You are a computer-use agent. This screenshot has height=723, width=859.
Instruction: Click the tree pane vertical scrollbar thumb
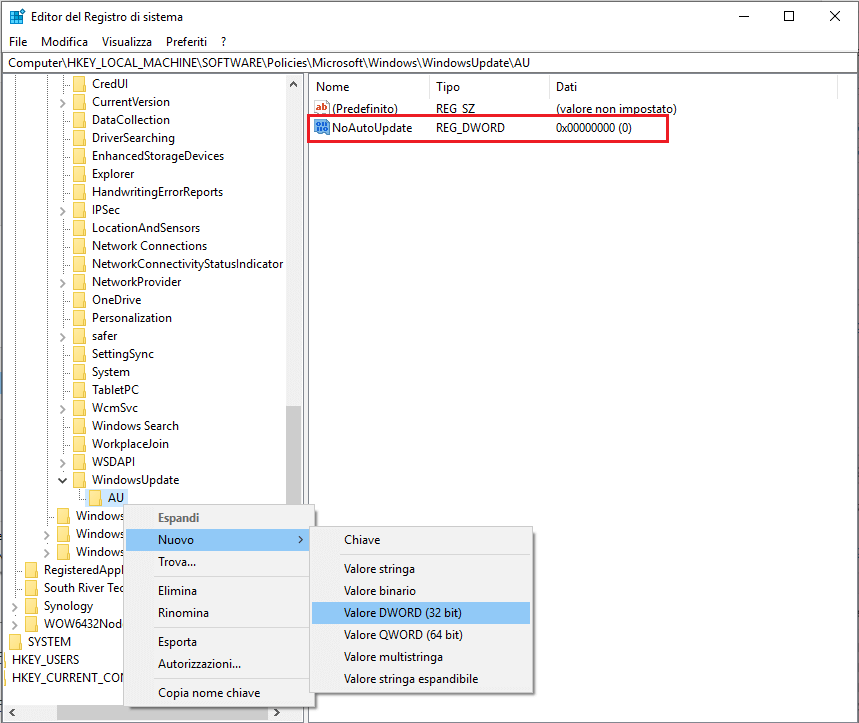[294, 455]
